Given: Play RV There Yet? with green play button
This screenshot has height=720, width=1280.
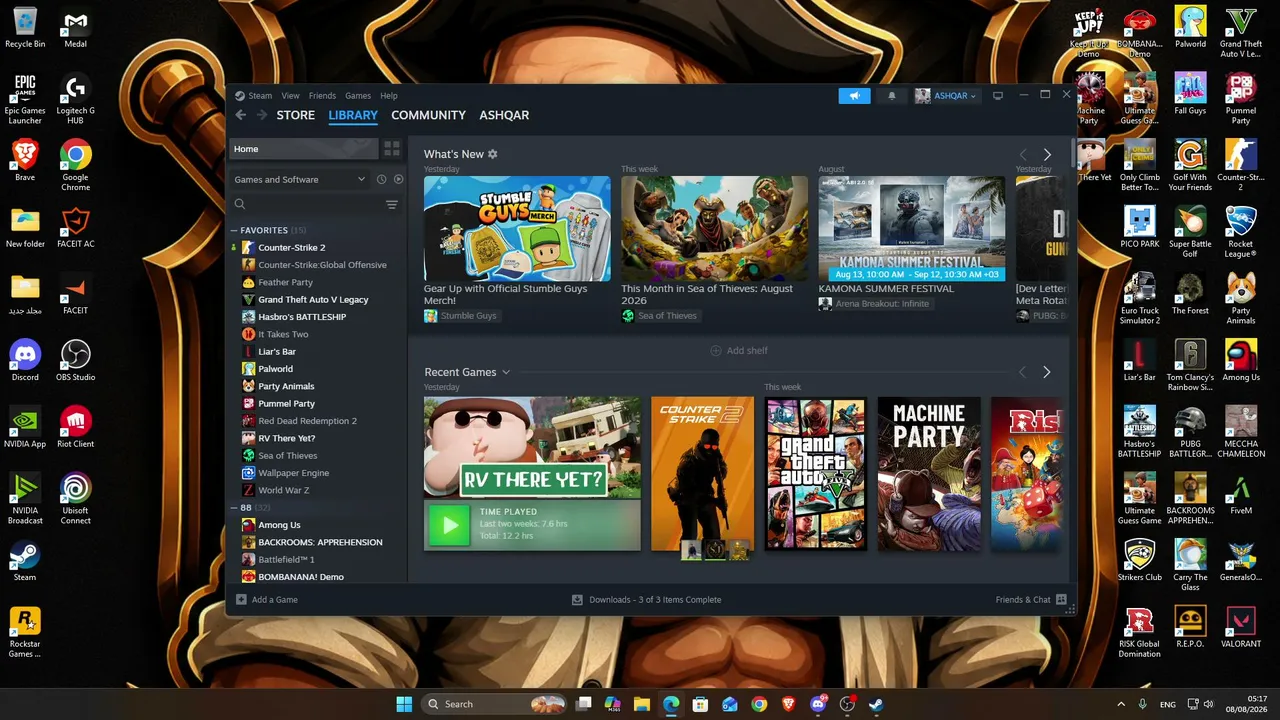Looking at the screenshot, I should 449,525.
